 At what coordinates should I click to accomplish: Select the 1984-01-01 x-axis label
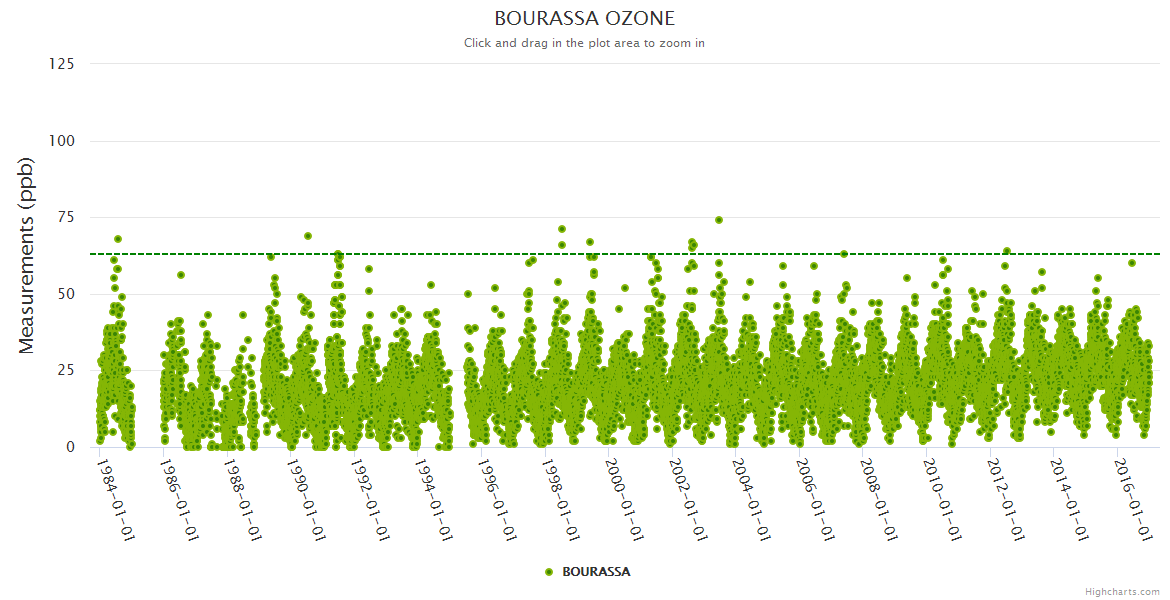click(115, 500)
